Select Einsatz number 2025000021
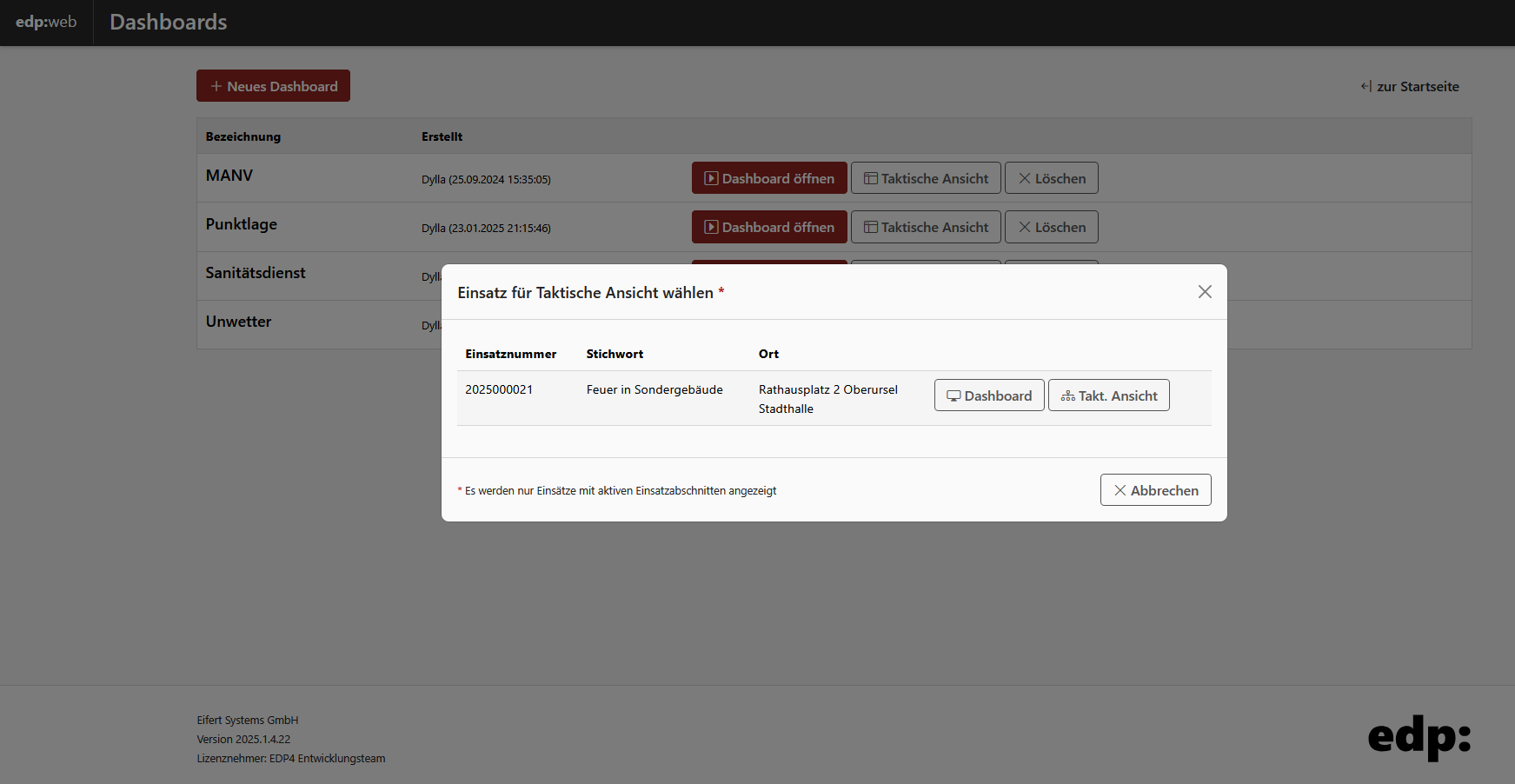 point(499,389)
